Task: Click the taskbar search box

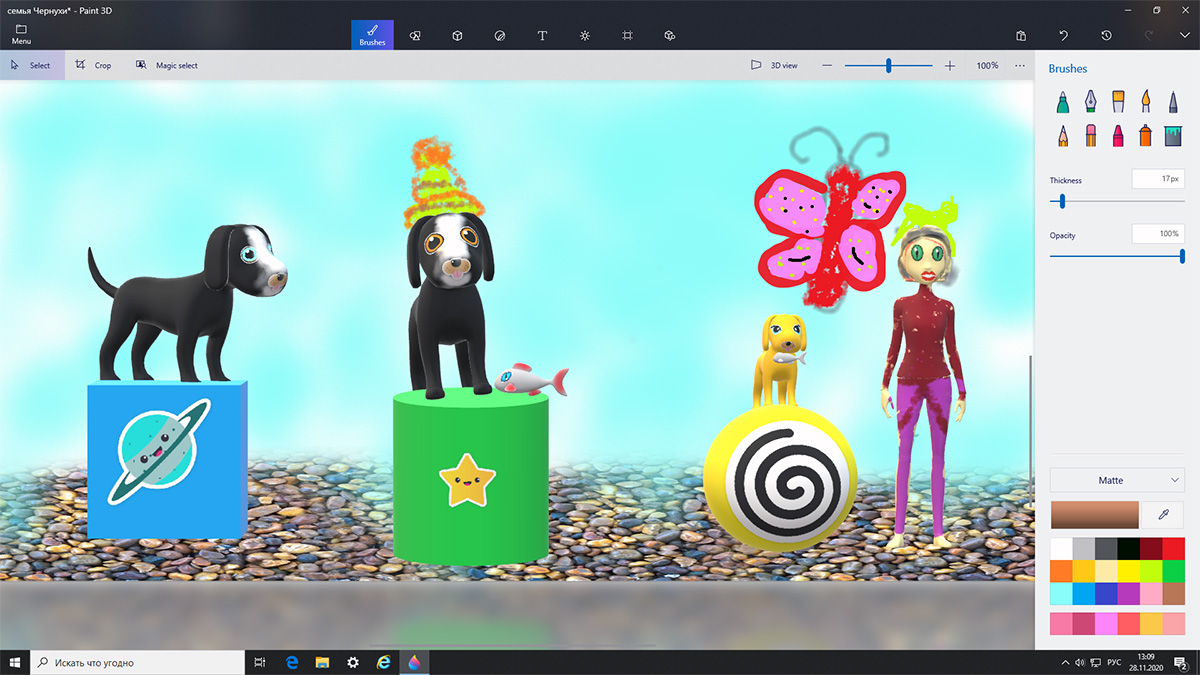Action: click(x=138, y=662)
